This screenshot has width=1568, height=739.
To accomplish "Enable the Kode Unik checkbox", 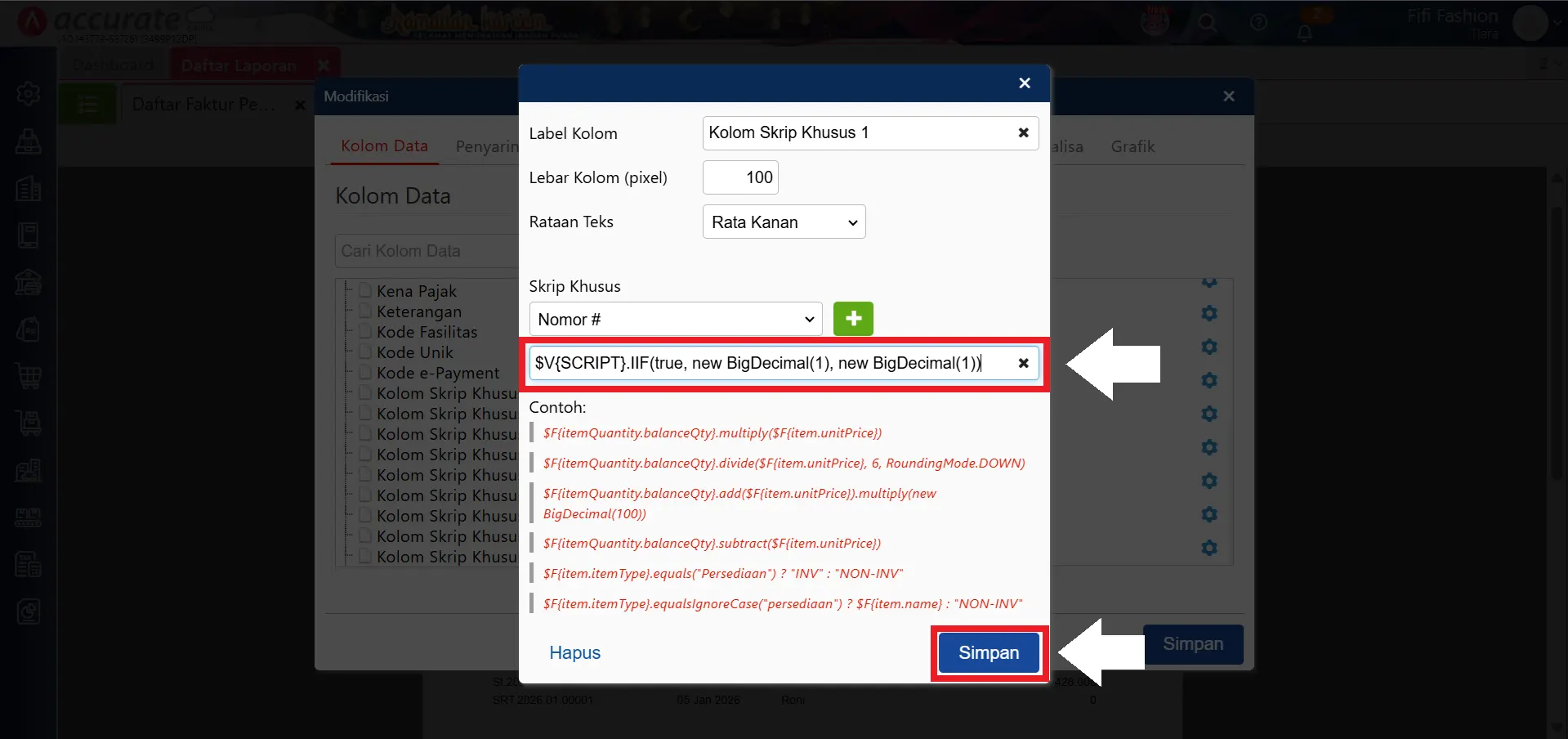I will coord(365,352).
